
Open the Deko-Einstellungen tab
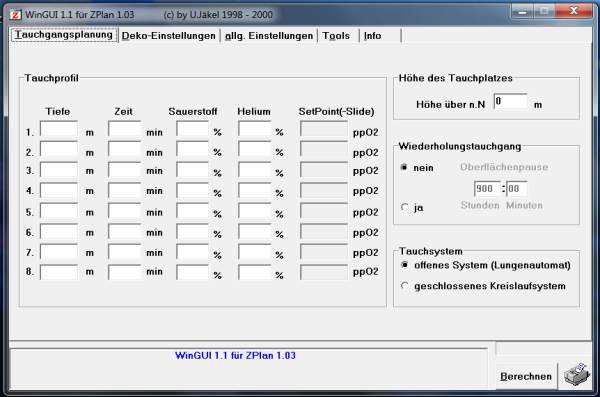click(169, 36)
